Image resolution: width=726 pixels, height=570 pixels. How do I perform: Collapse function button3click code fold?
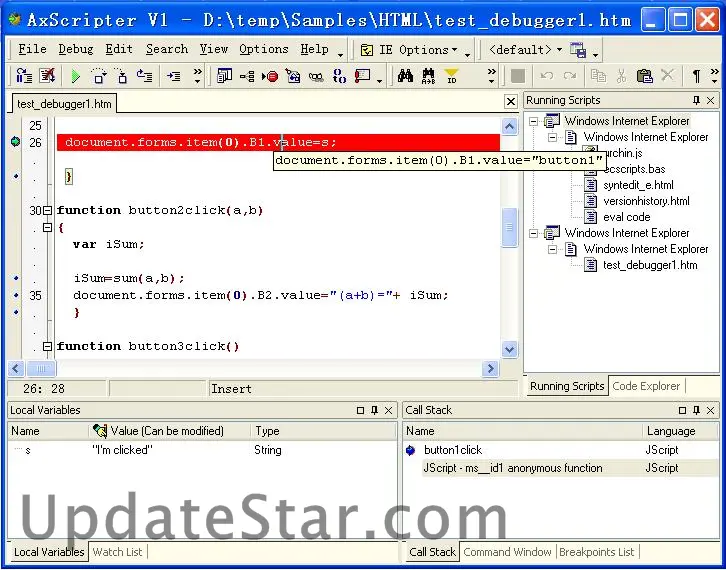(x=47, y=346)
